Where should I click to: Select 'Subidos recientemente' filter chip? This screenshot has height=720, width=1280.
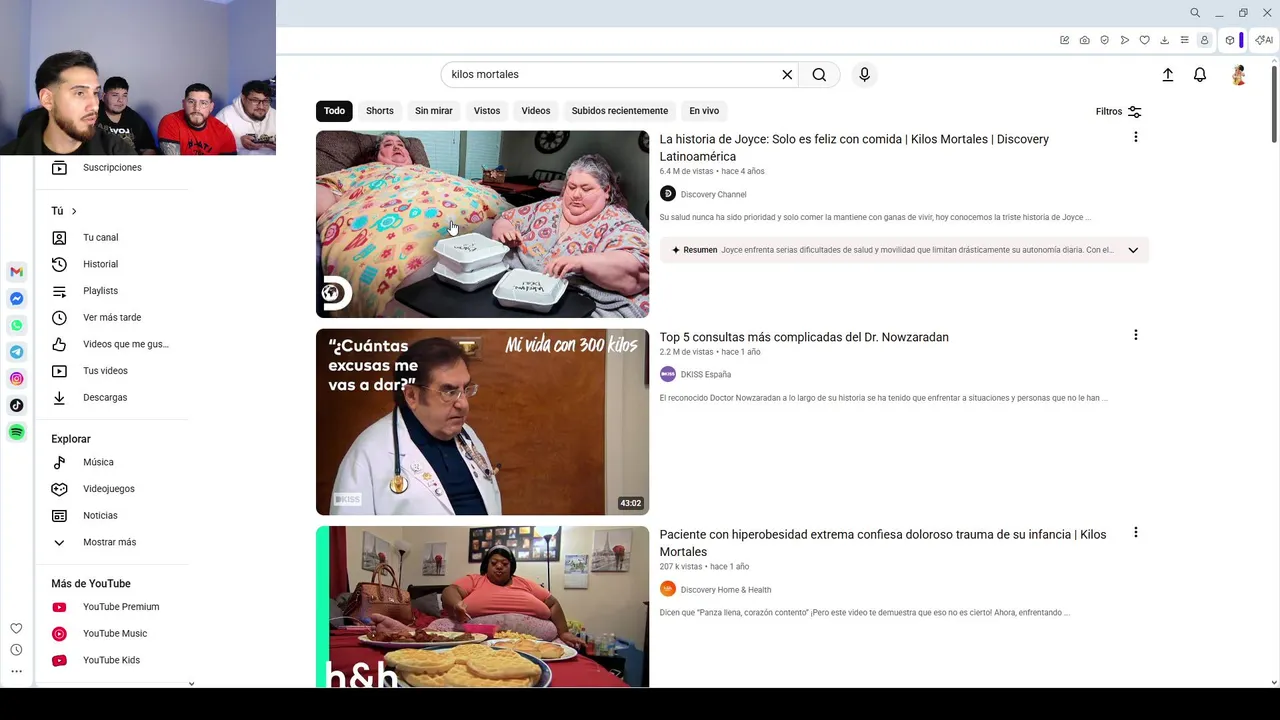[x=620, y=111]
